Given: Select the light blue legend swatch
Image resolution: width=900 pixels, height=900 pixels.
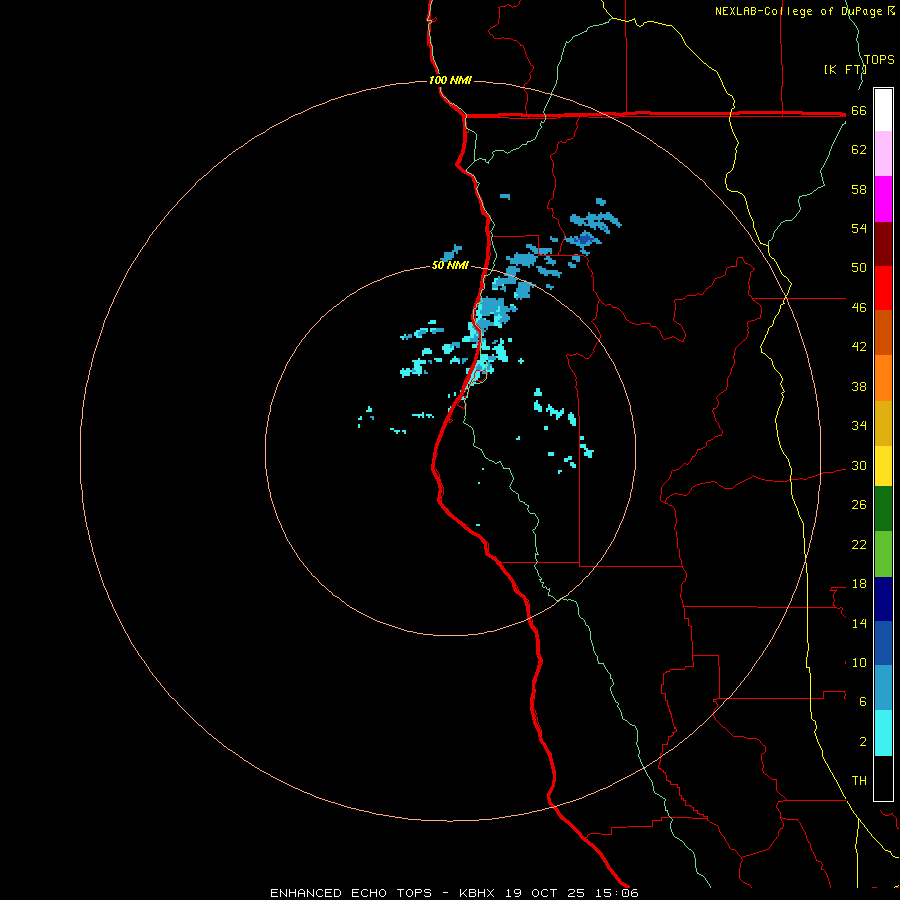Looking at the screenshot, I should pos(883,688).
